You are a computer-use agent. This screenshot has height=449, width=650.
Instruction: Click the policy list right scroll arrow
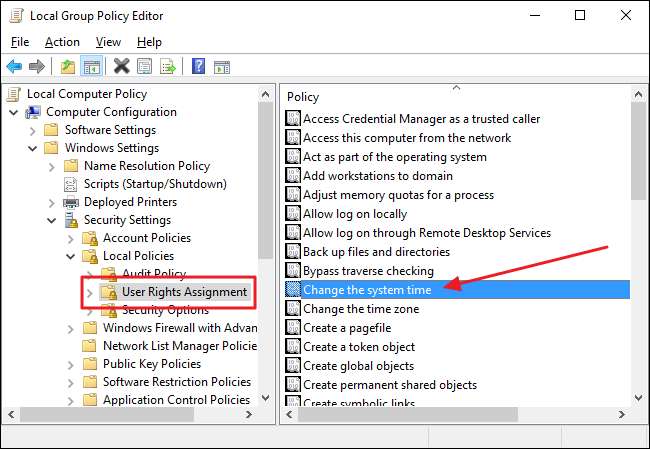pos(622,414)
